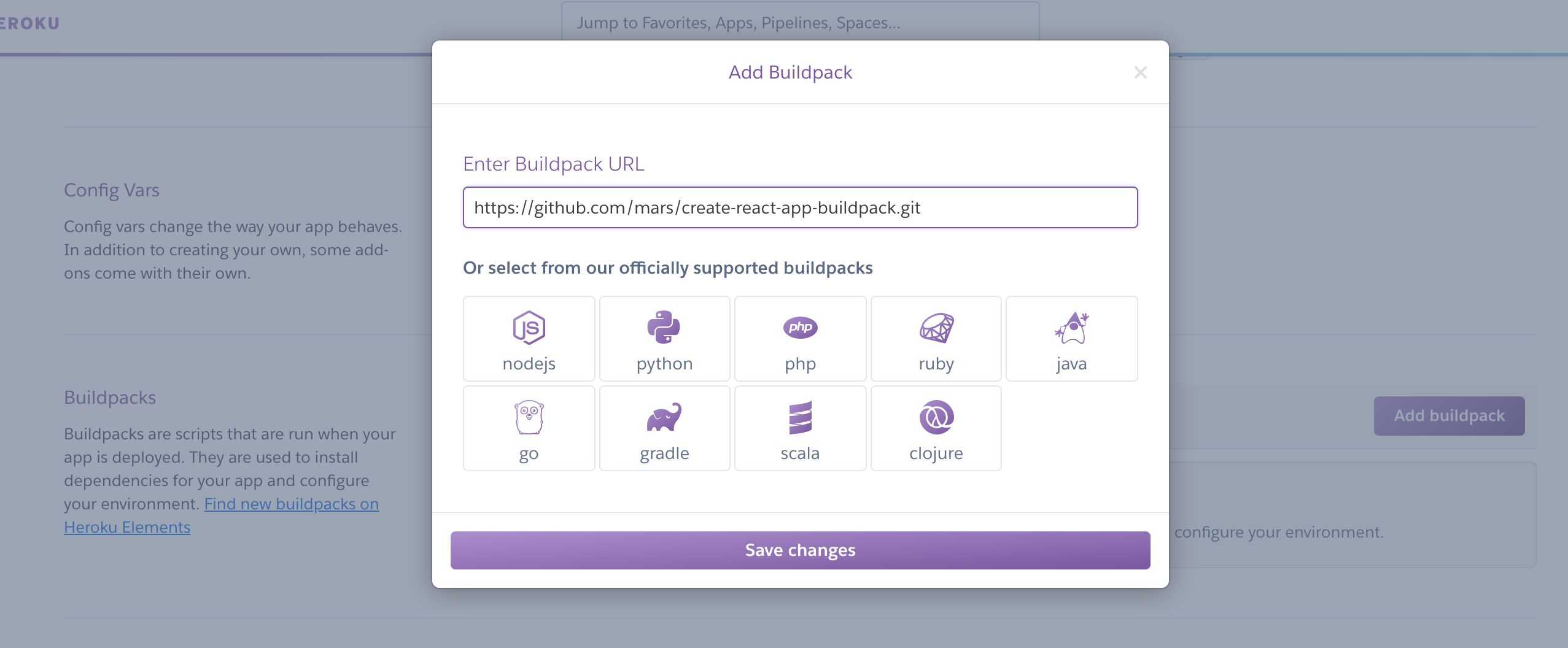The image size is (1568, 648).
Task: Choose the go buildpack icon
Action: click(528, 428)
